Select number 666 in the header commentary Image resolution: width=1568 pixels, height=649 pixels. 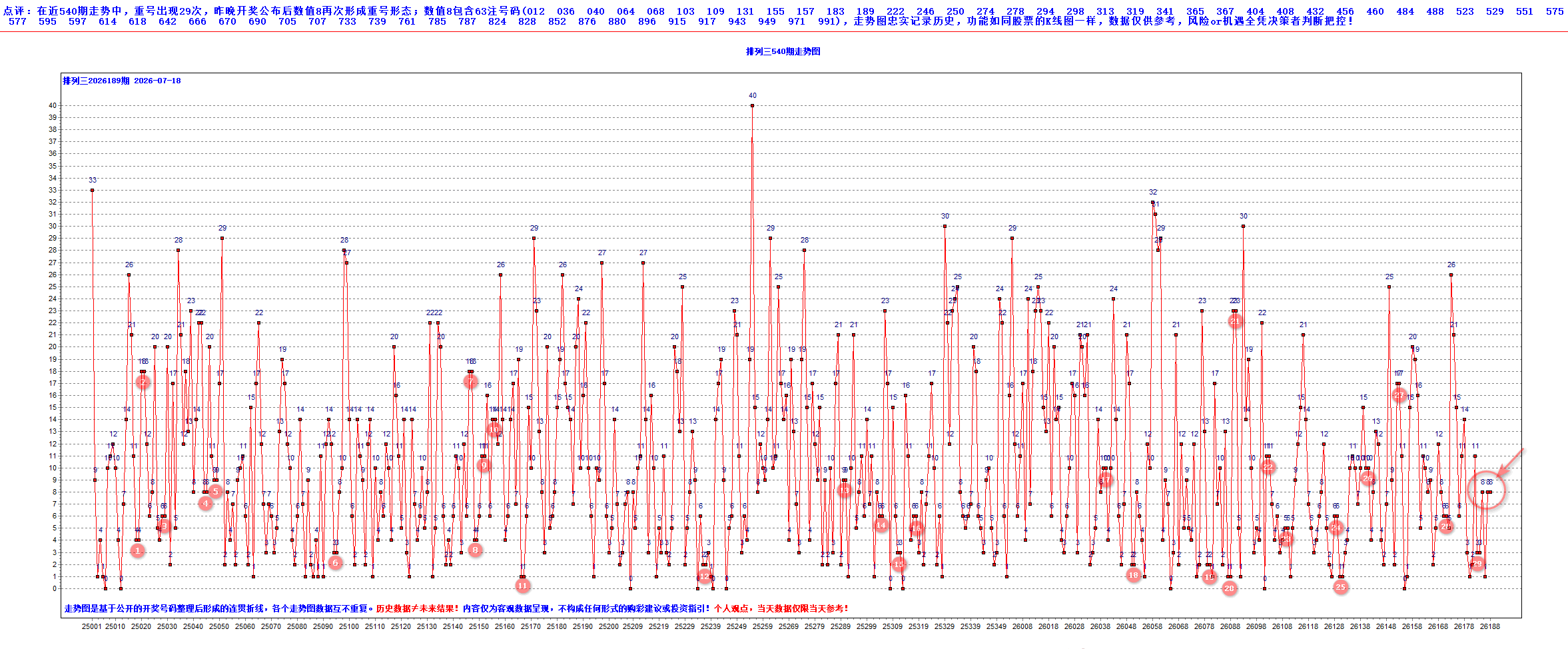197,21
